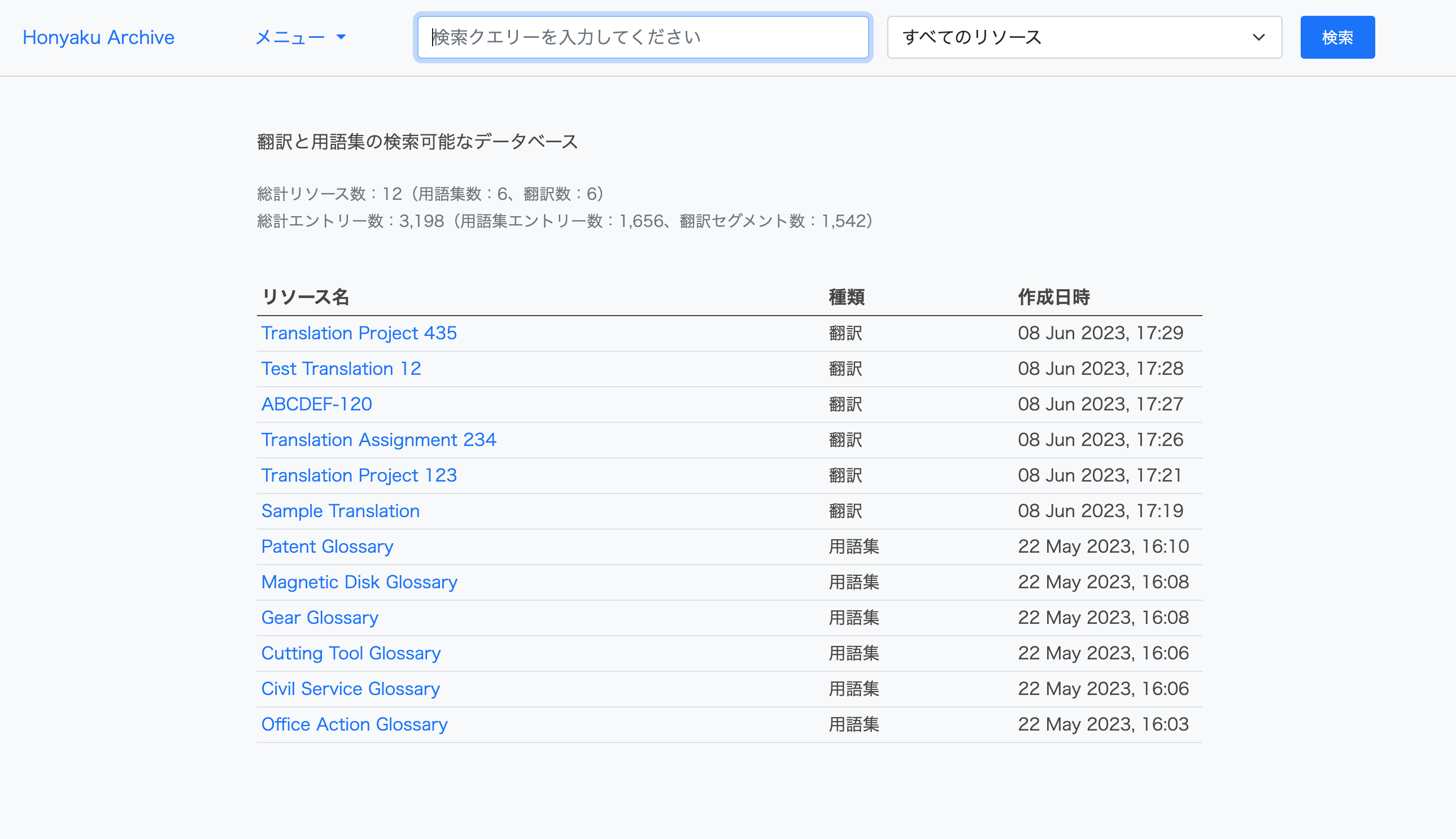This screenshot has width=1456, height=839.
Task: Focus the search query input field
Action: (642, 37)
